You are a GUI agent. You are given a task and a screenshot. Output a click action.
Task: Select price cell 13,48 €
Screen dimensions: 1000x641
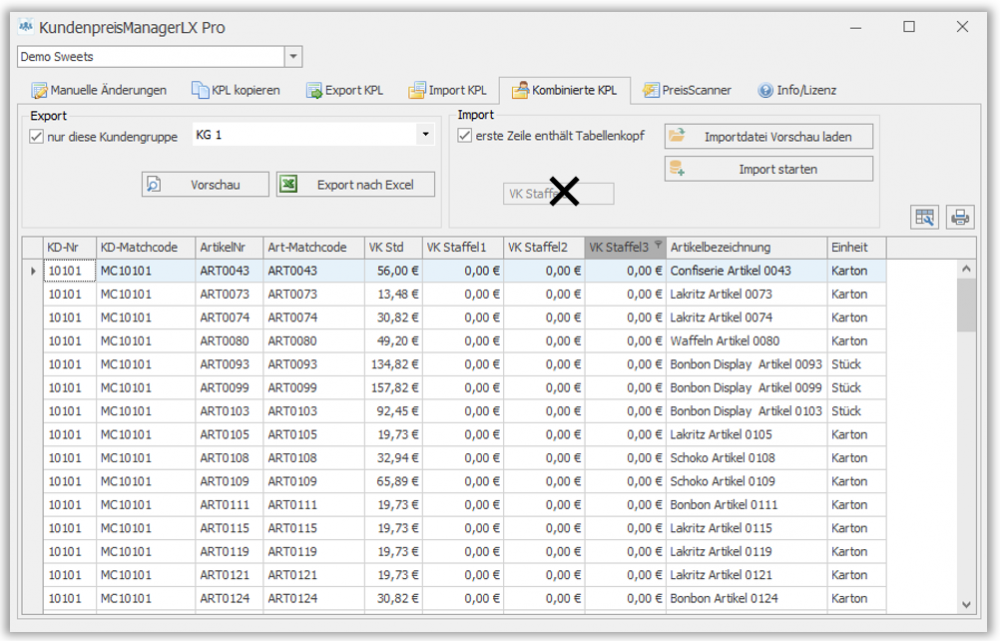click(393, 295)
